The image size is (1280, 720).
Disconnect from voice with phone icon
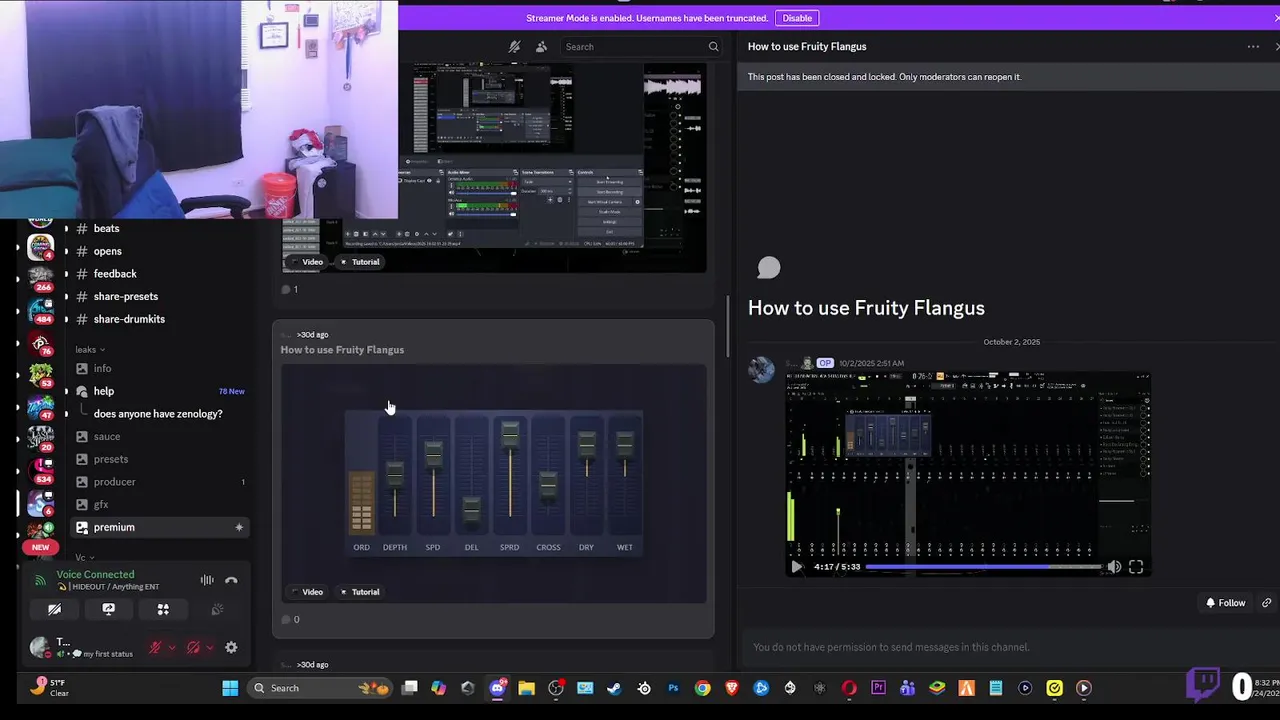pos(231,580)
